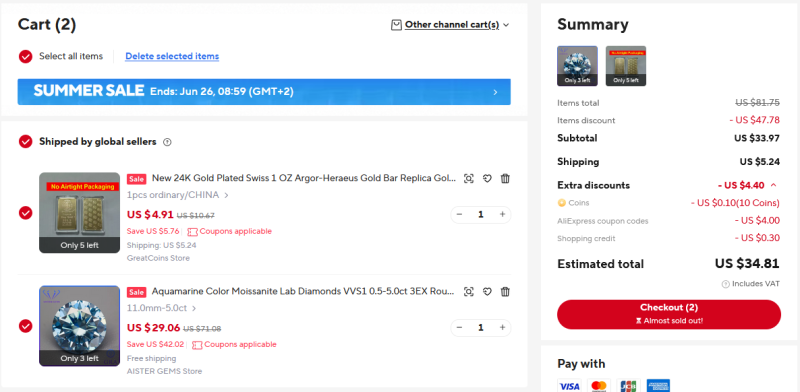Click Moissanite quantity field
Viewport: 800px width, 392px height.
(481, 328)
